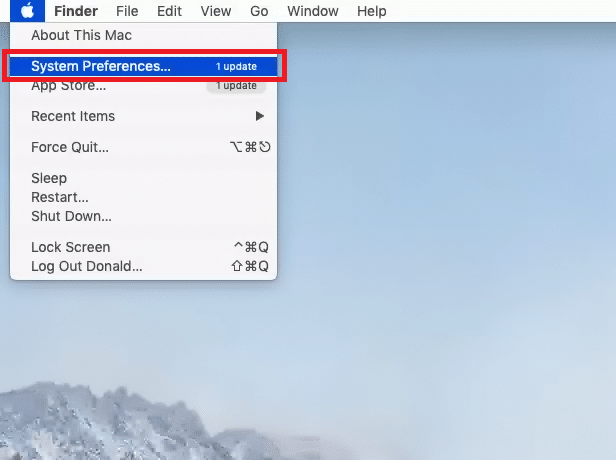Open the Go menu

[x=259, y=11]
